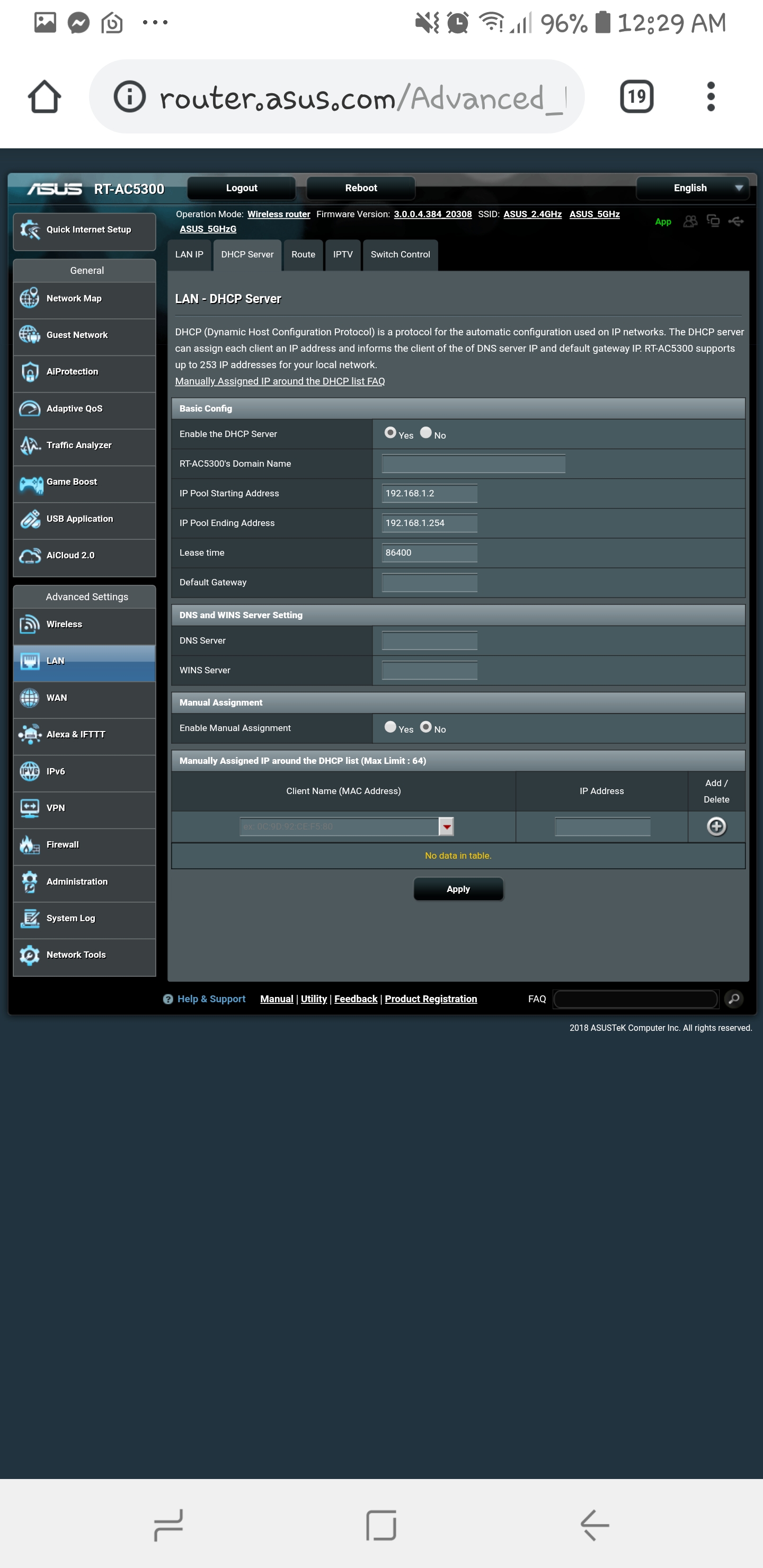Switch to Switch Control tab
The image size is (763, 1568).
(400, 255)
